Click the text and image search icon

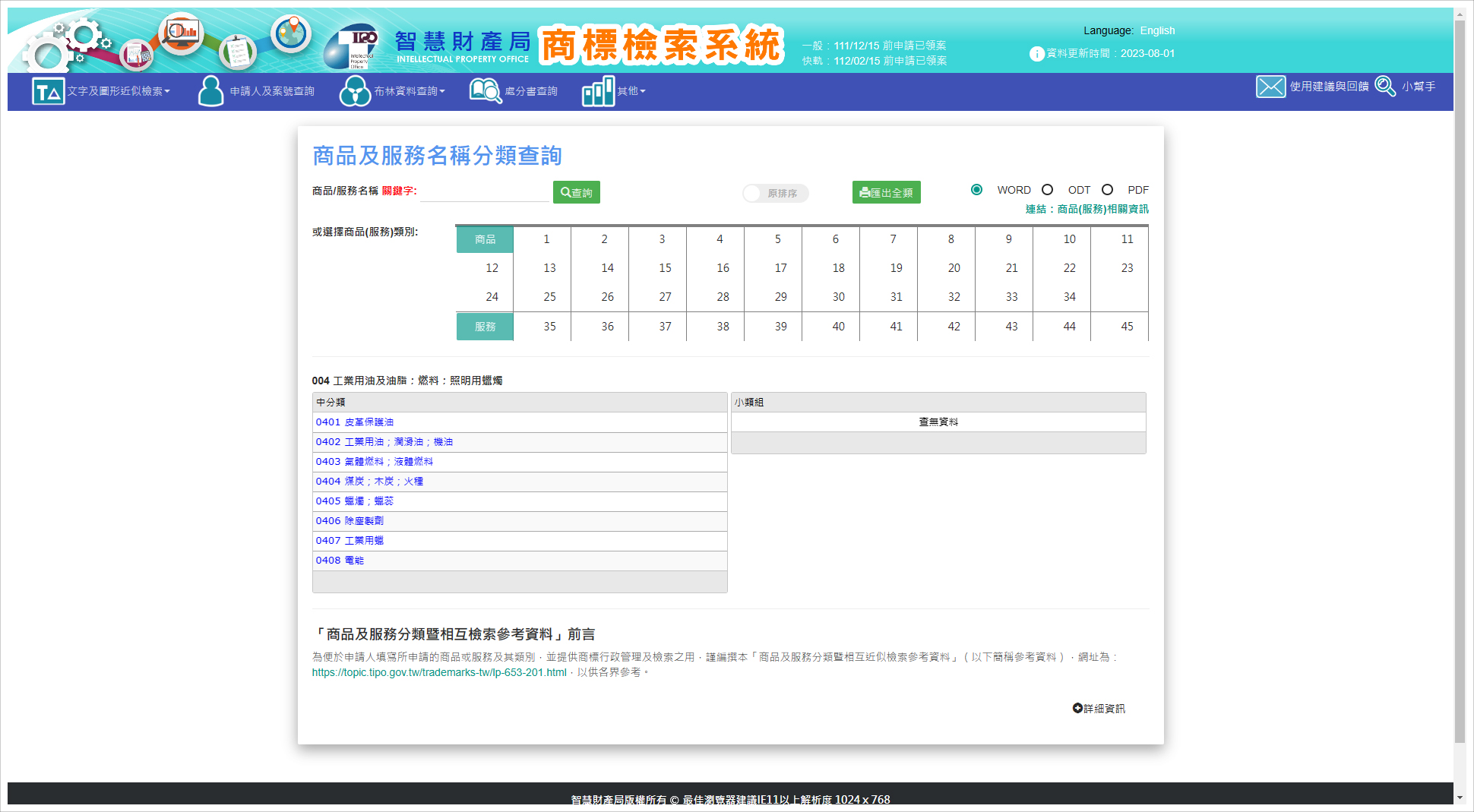48,91
